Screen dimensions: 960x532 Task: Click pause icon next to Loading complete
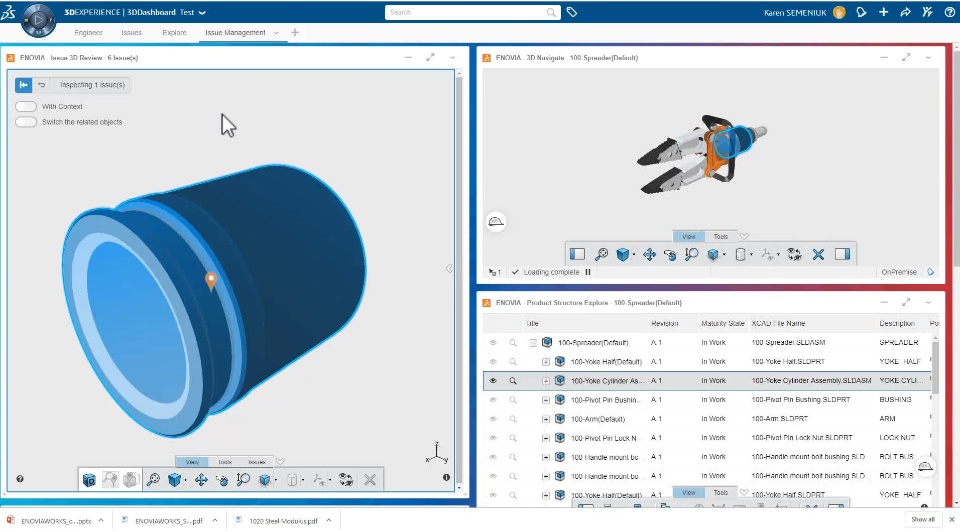588,272
